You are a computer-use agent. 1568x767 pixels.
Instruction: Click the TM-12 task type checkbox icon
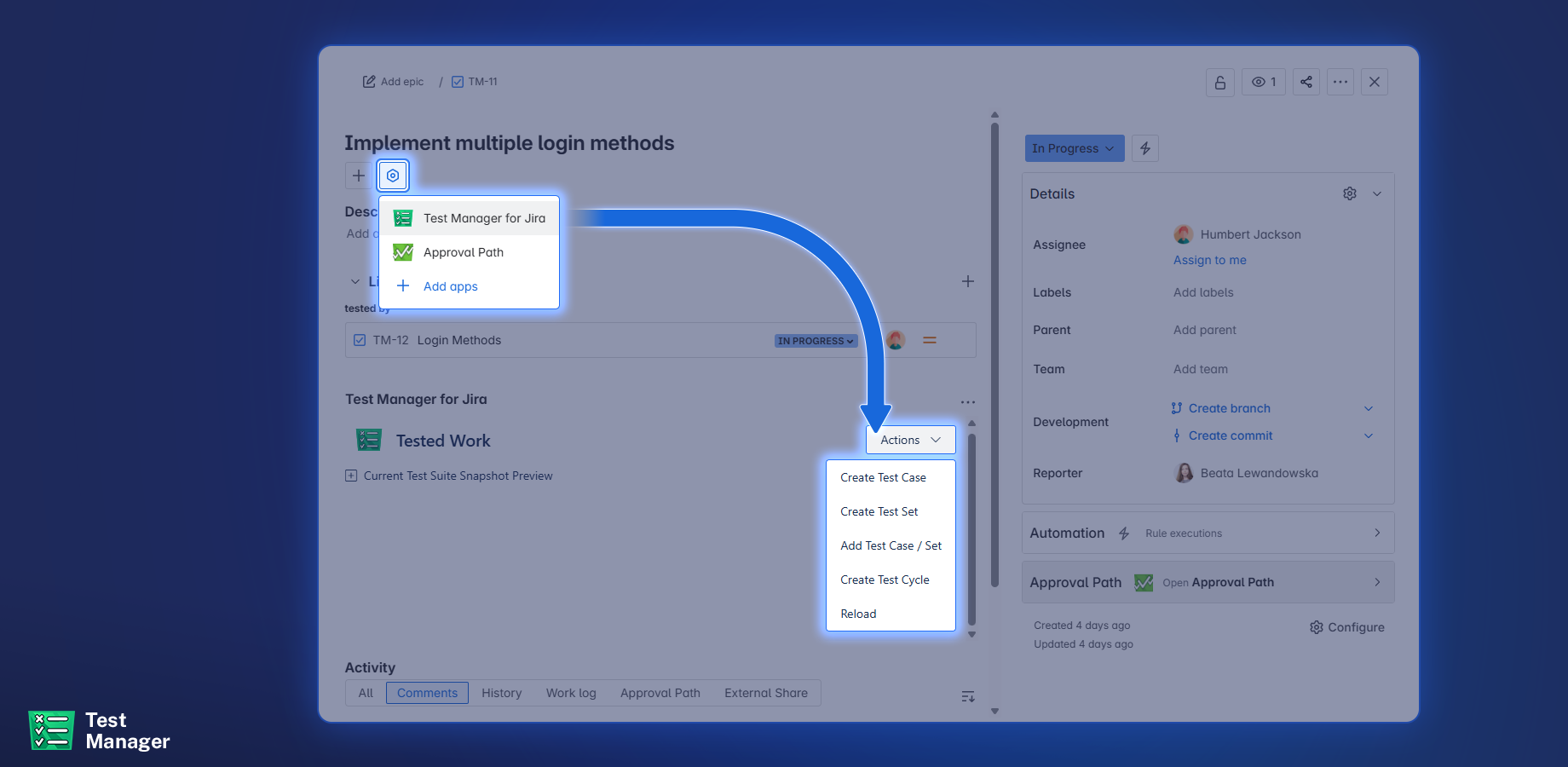point(360,340)
